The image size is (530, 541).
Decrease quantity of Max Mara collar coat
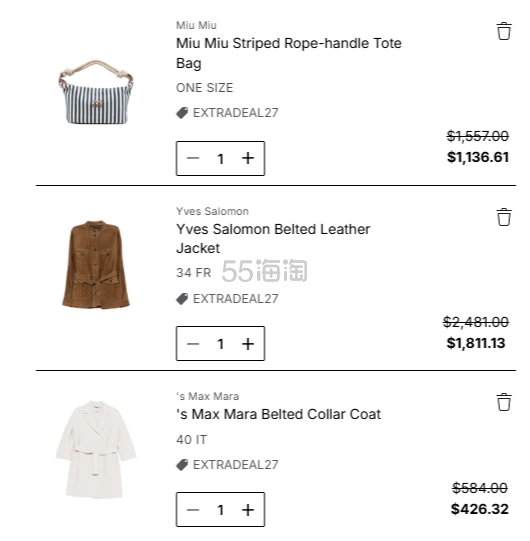pyautogui.click(x=193, y=510)
